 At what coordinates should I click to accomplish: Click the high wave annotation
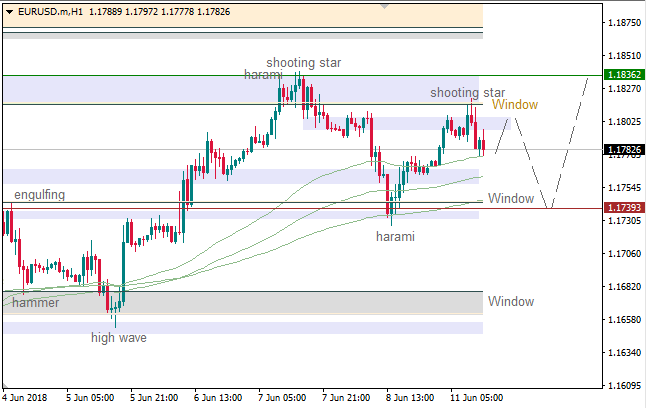pyautogui.click(x=119, y=338)
